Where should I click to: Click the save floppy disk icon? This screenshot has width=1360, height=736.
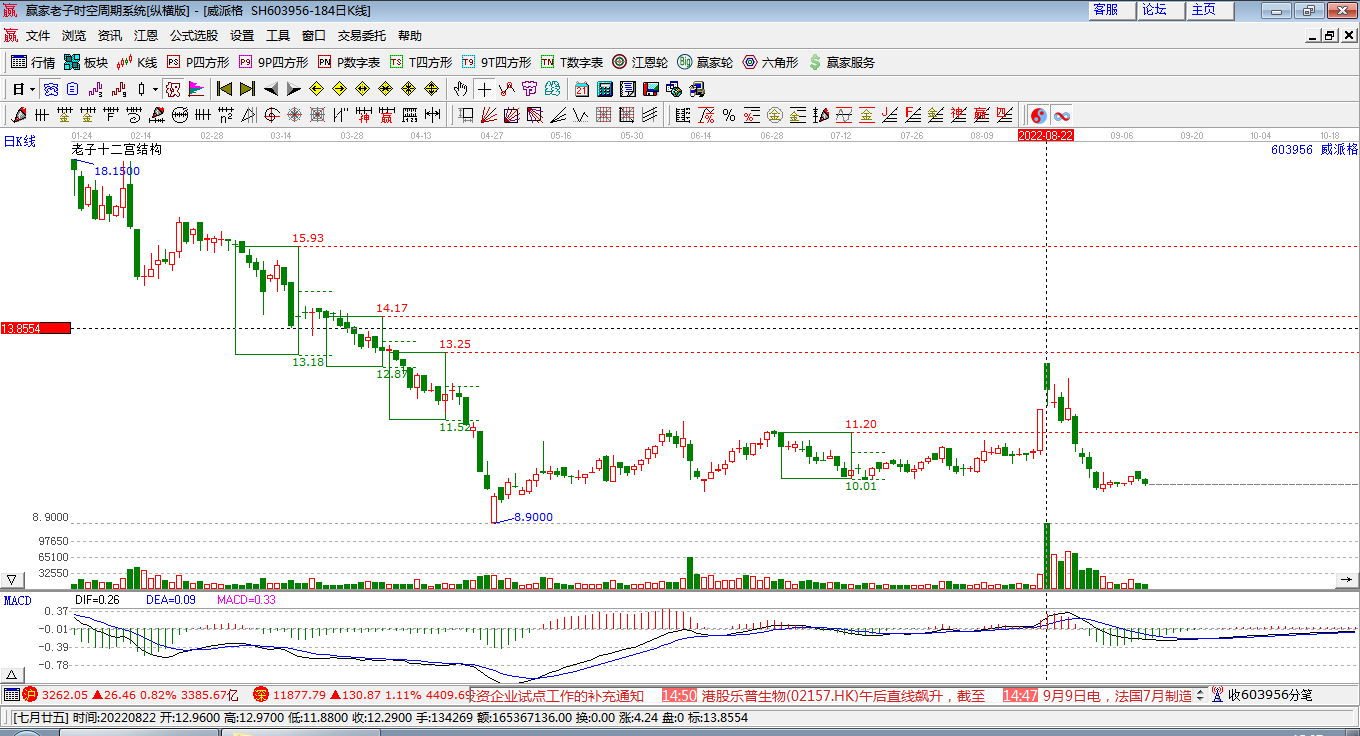click(x=651, y=89)
